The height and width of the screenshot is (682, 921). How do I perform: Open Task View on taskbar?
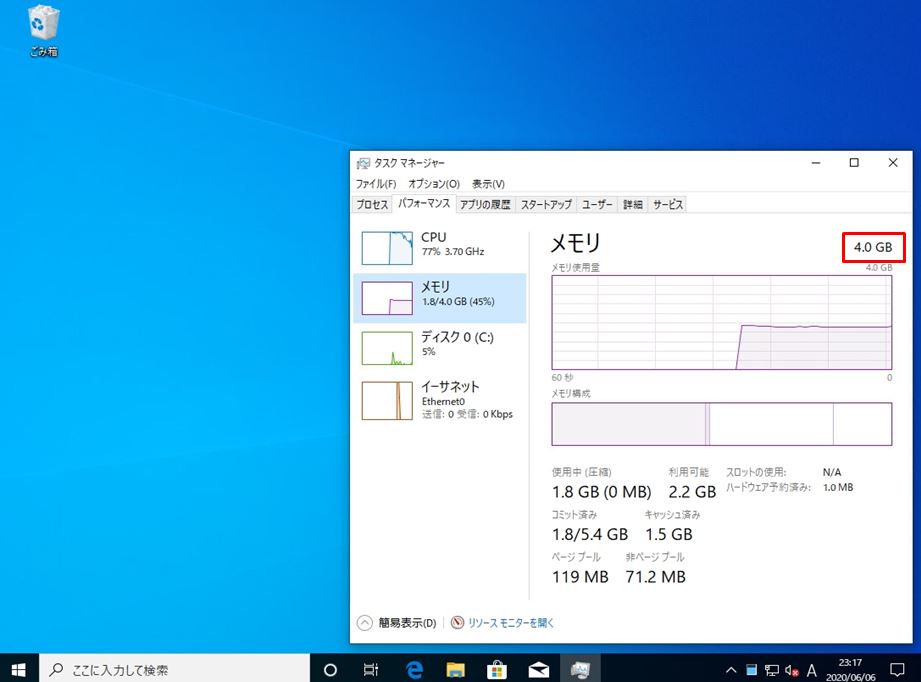coord(371,669)
